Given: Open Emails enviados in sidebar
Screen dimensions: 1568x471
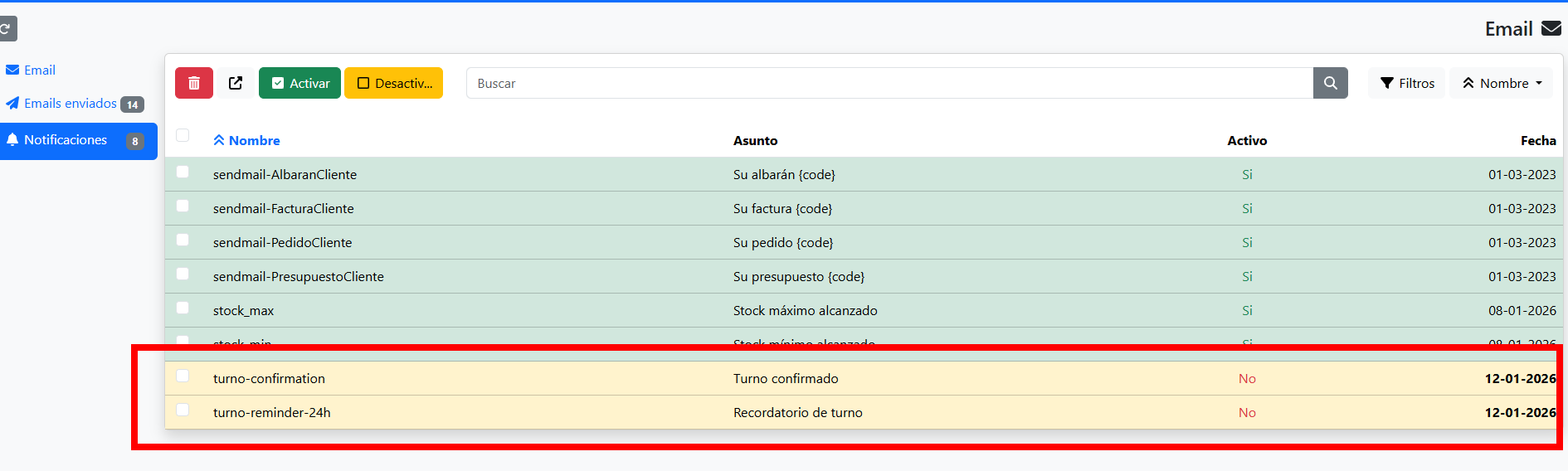Looking at the screenshot, I should [x=71, y=104].
